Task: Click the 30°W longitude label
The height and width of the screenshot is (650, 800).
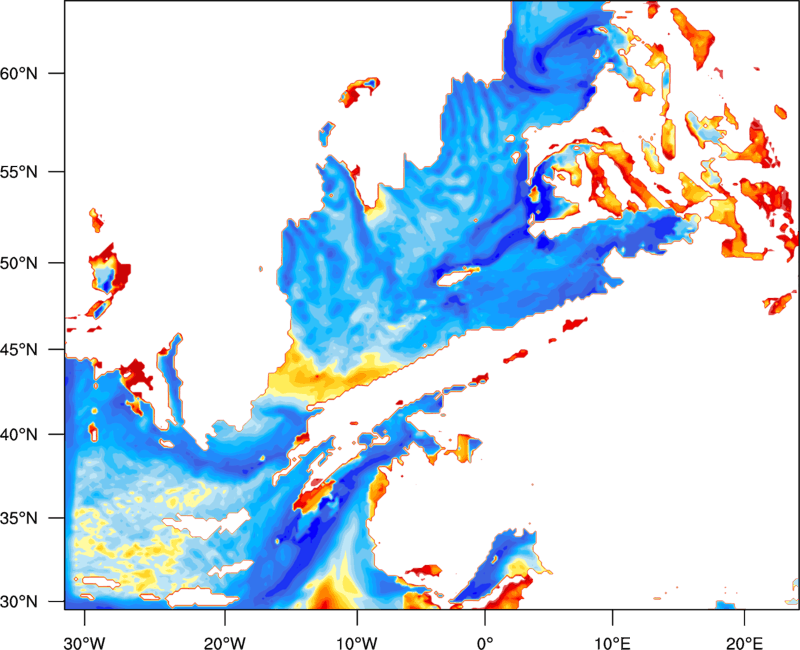Action: tap(84, 643)
